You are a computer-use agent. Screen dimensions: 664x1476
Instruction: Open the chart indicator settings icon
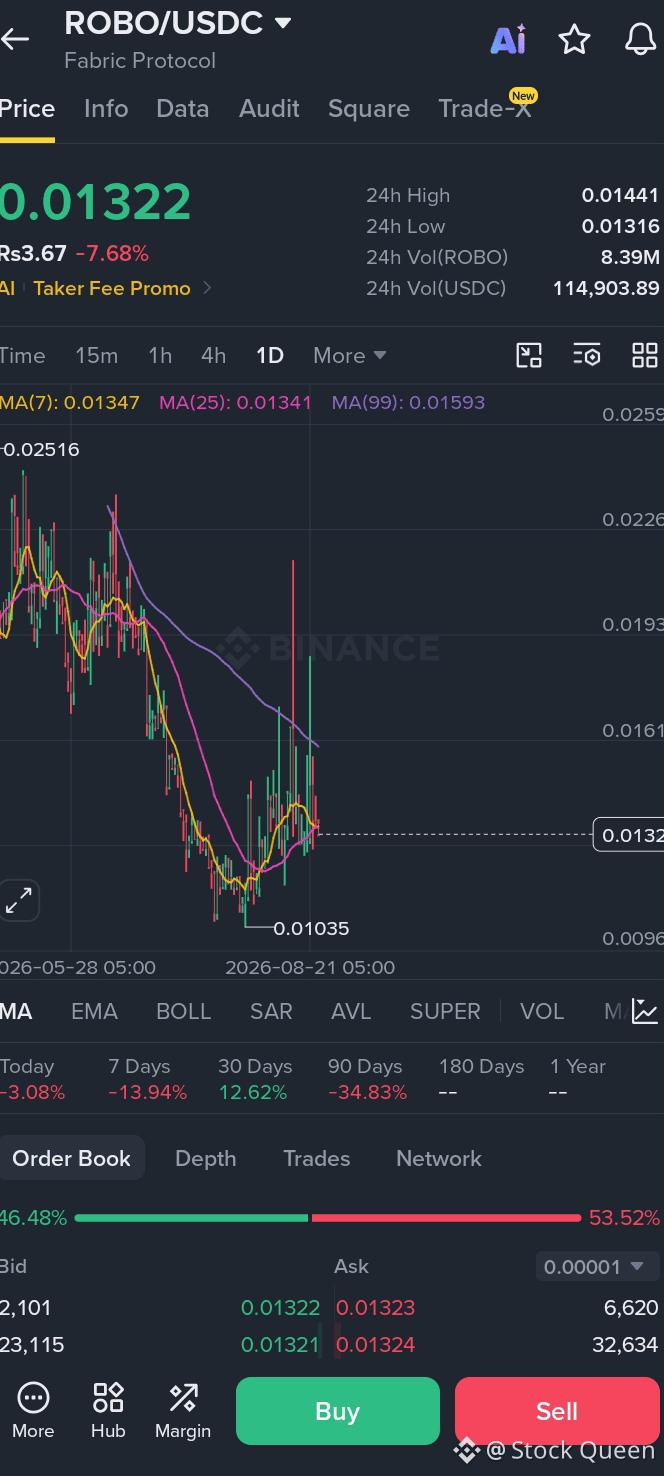pyautogui.click(x=587, y=355)
